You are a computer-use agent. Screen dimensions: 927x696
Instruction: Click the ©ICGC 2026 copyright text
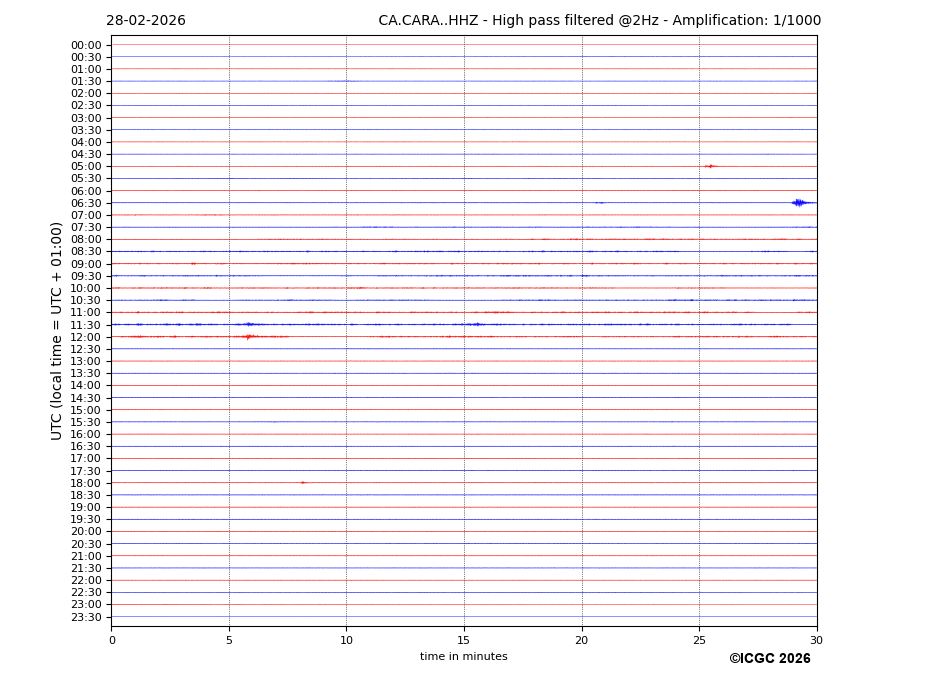pyautogui.click(x=769, y=659)
